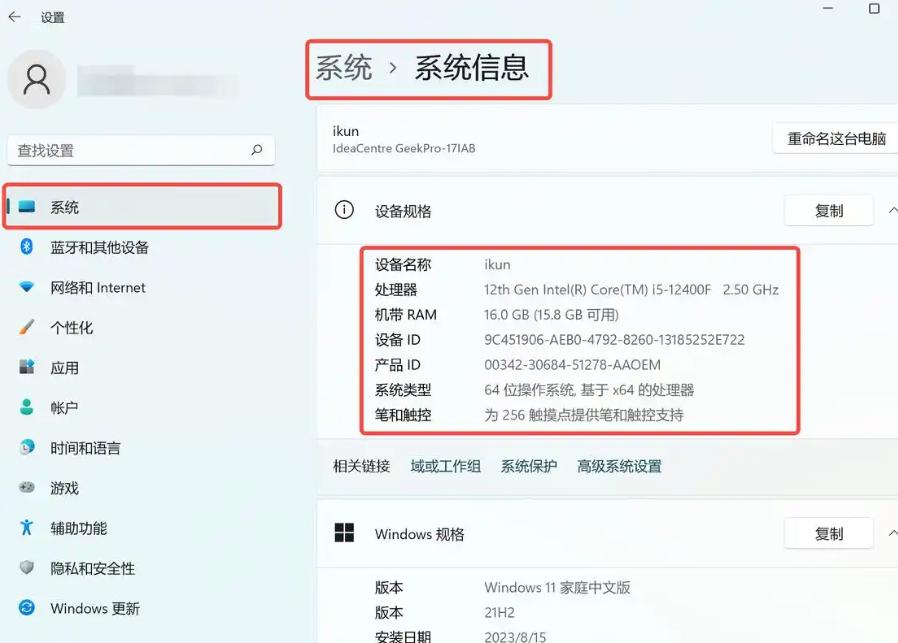Select the Accessibility figure icon
The image size is (898, 643).
[x=26, y=527]
